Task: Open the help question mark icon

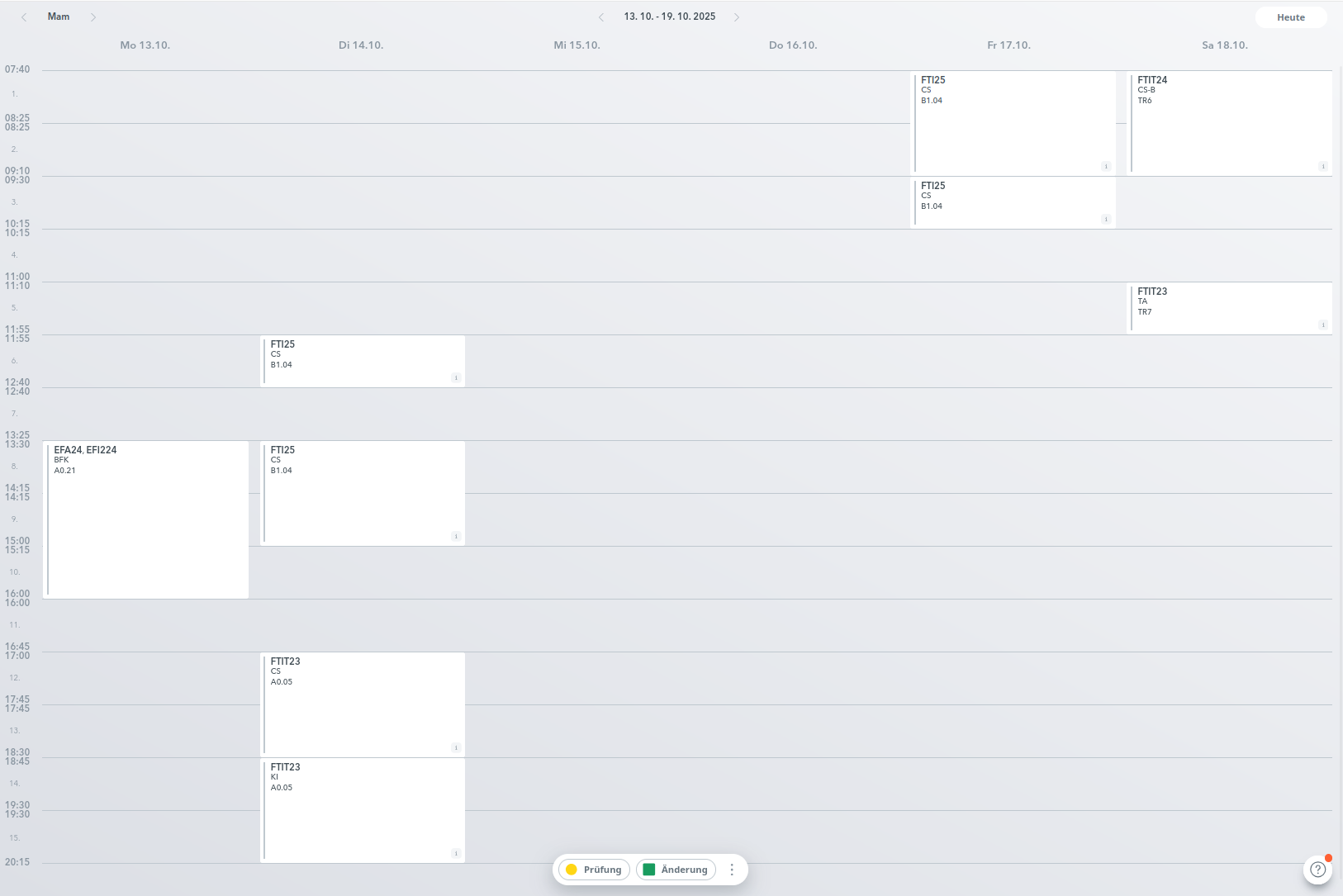Action: click(x=1317, y=870)
